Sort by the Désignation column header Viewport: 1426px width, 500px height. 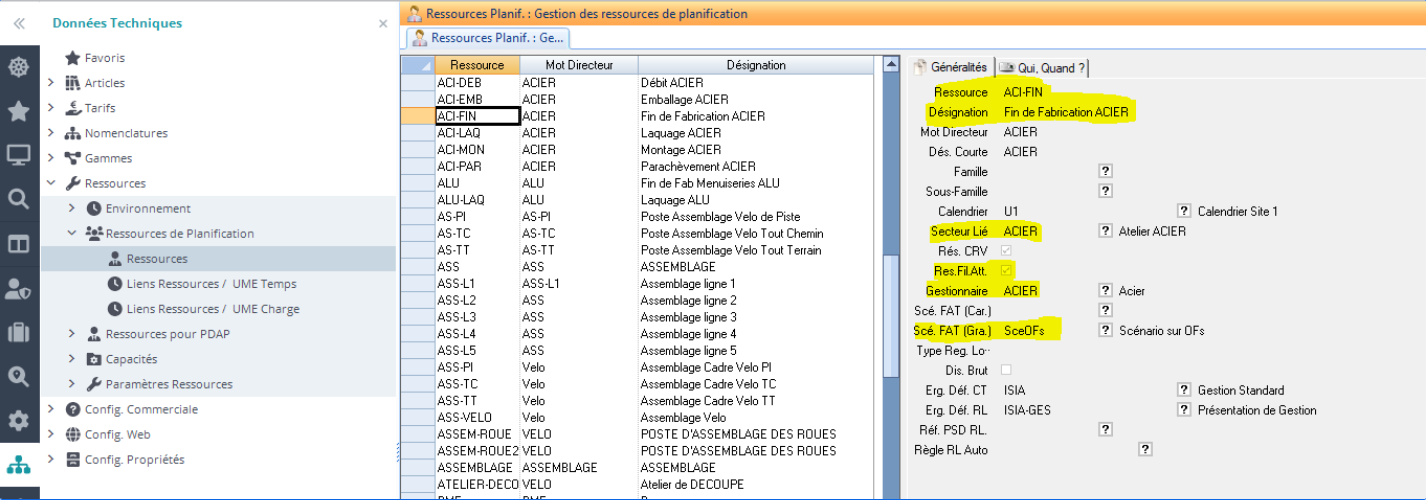tap(755, 65)
